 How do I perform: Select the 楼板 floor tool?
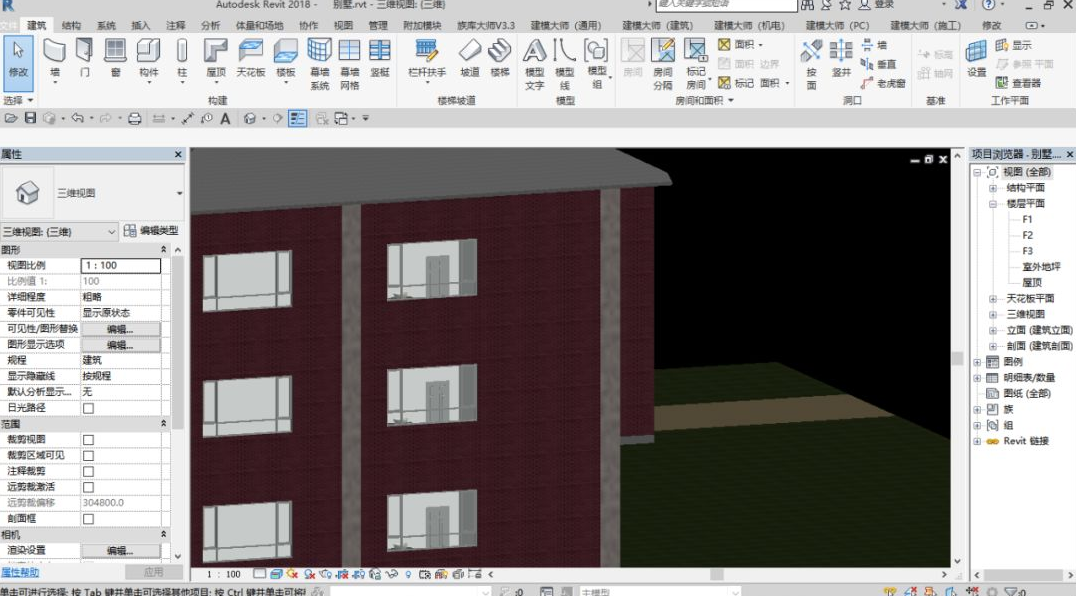(x=285, y=58)
